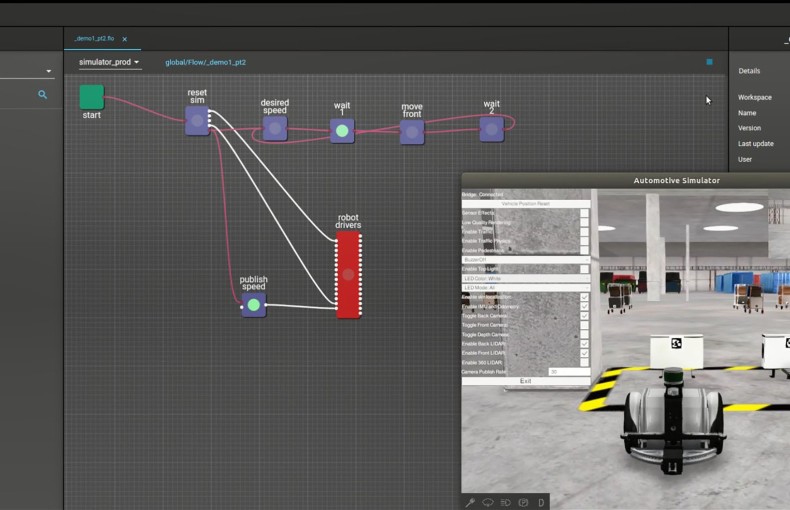790x510 pixels.
Task: Select the publish speed node
Action: 254,304
